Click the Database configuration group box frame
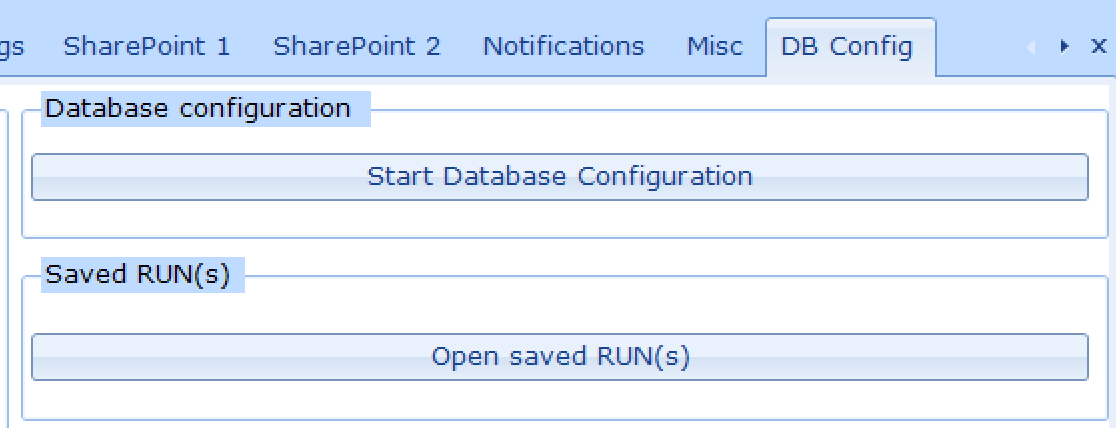 tap(565, 174)
